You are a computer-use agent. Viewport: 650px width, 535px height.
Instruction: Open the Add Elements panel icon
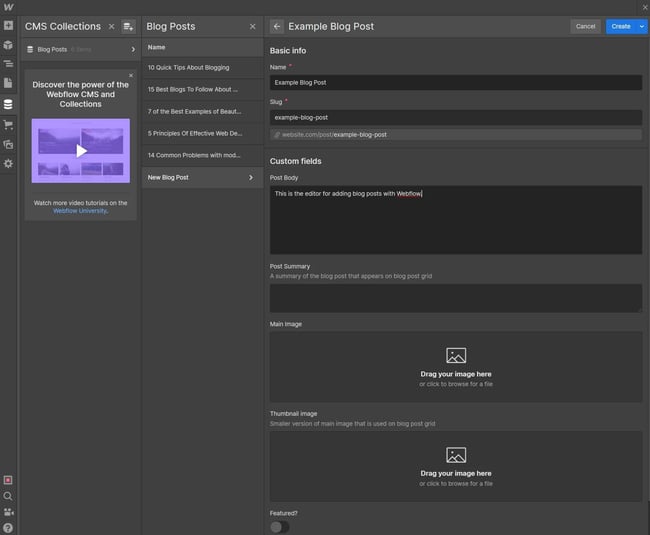point(8,26)
